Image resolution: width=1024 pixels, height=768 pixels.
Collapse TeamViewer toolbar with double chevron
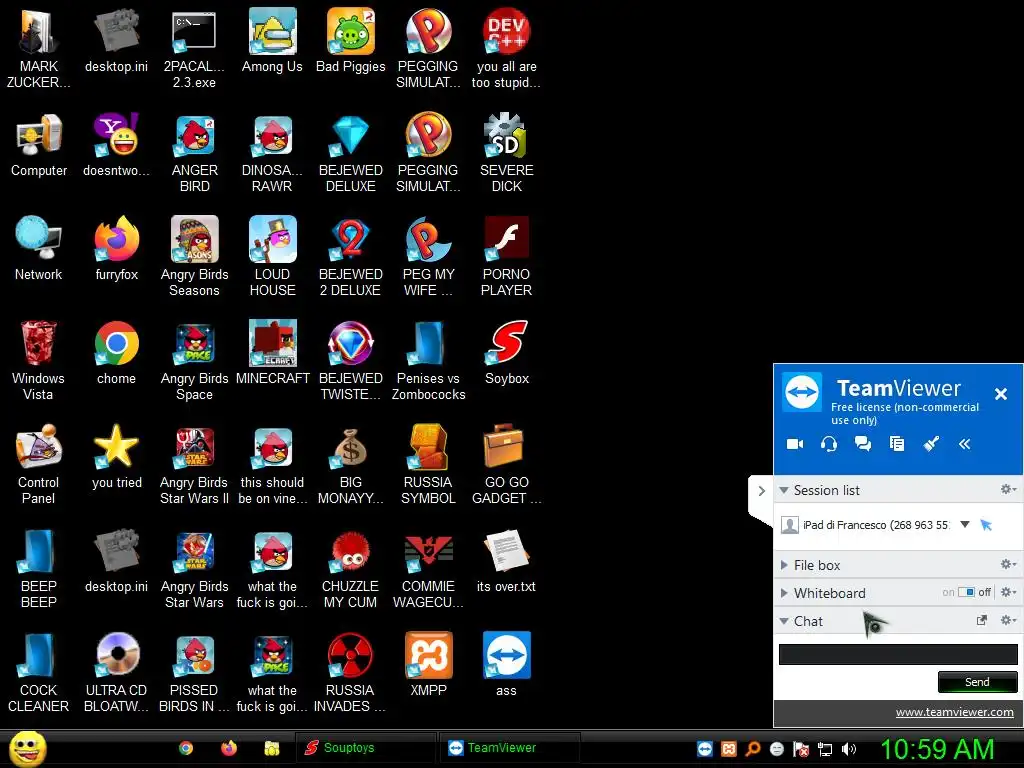965,444
